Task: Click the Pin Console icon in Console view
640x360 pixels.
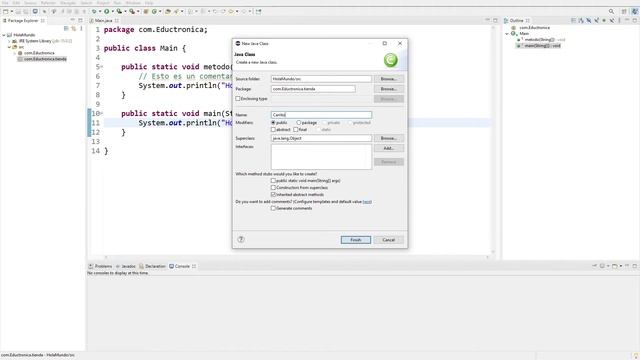Action: pos(594,266)
